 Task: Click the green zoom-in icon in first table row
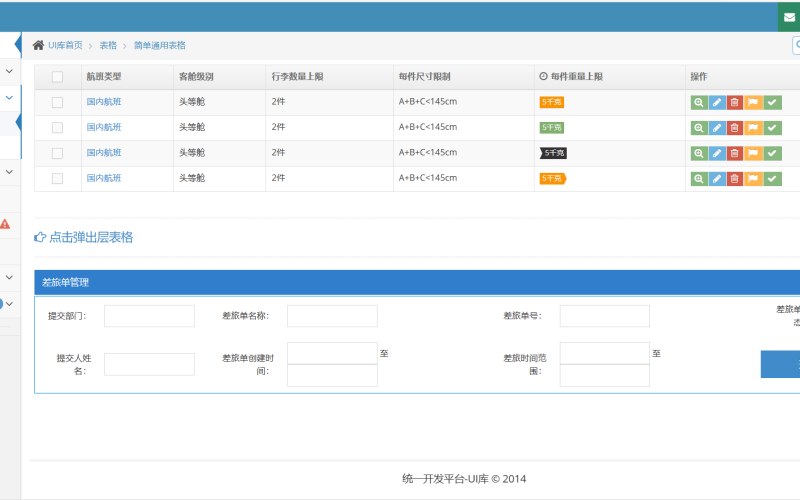(x=699, y=102)
